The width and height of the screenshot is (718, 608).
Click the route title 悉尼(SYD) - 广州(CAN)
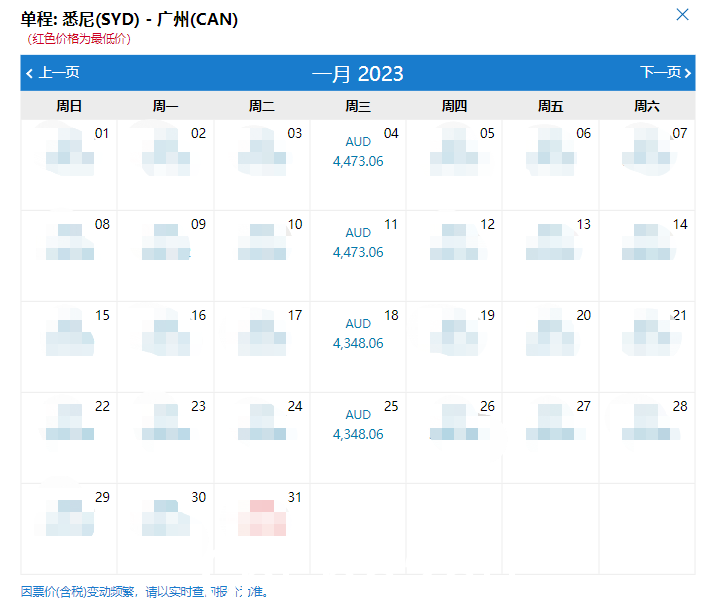[150, 19]
